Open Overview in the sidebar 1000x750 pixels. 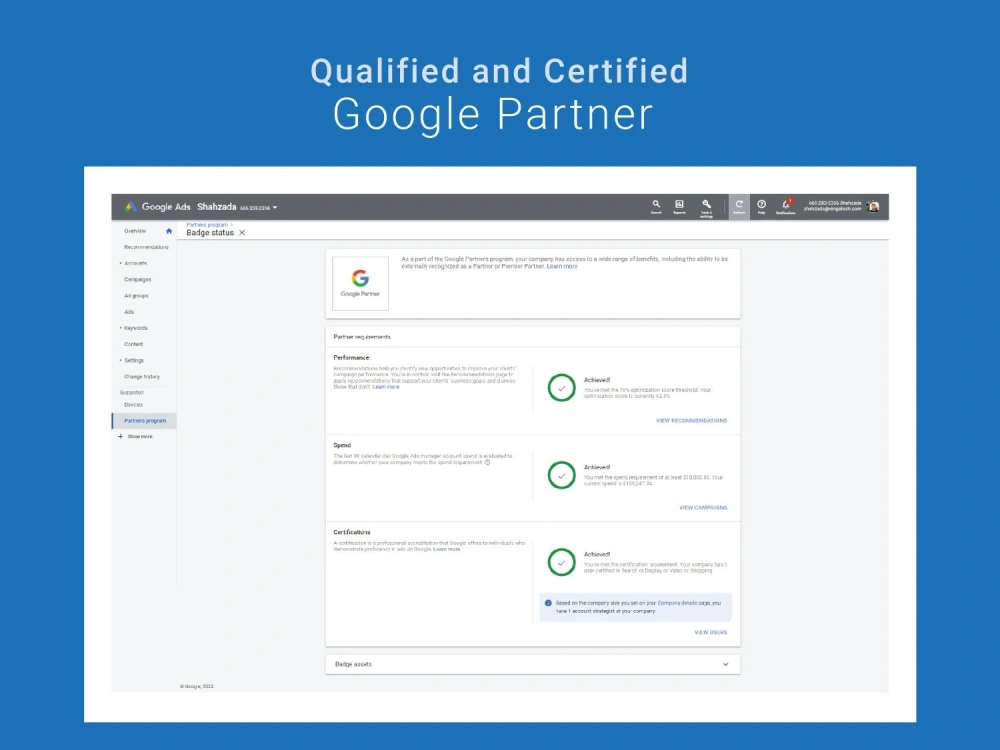(x=135, y=231)
